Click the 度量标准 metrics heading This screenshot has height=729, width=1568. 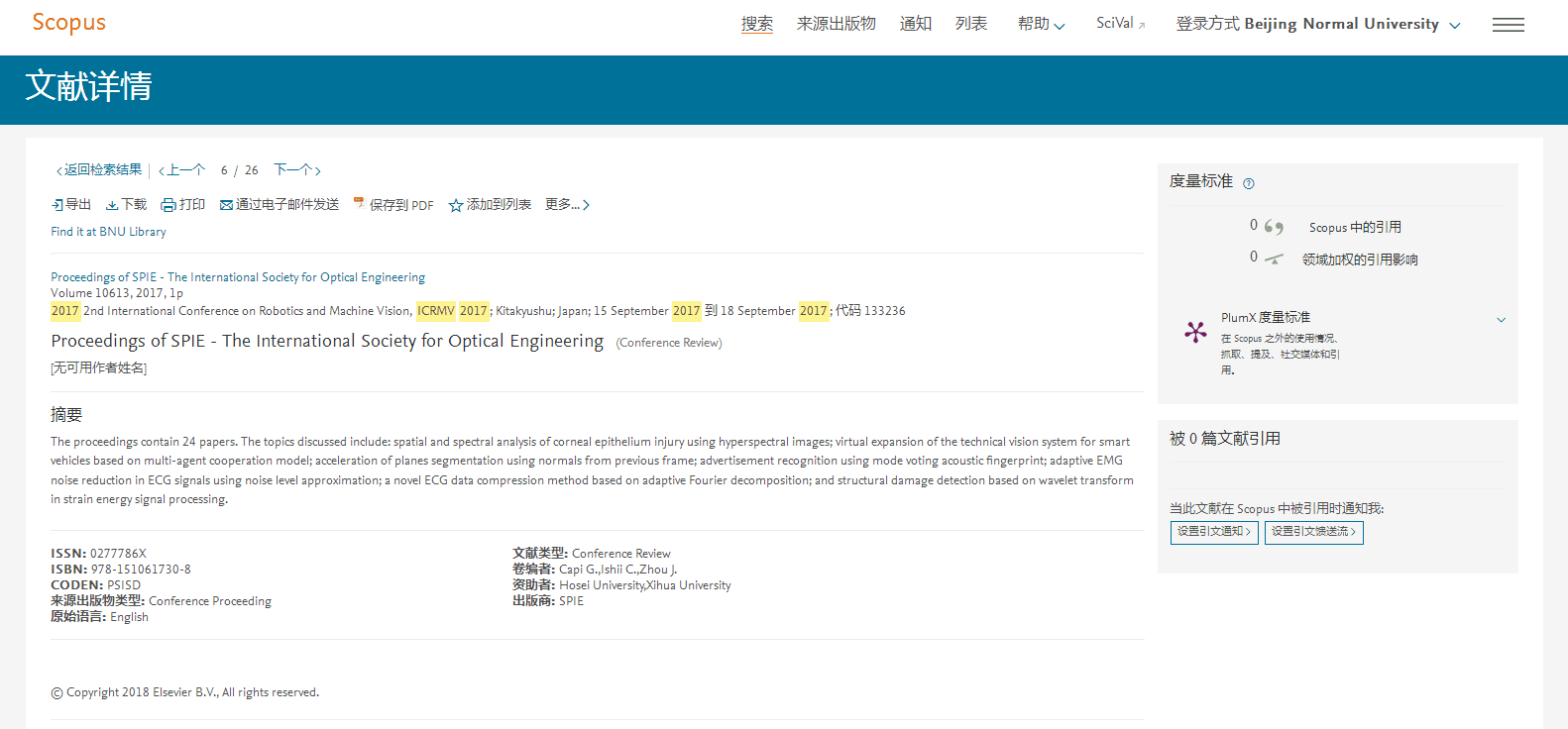[1201, 181]
